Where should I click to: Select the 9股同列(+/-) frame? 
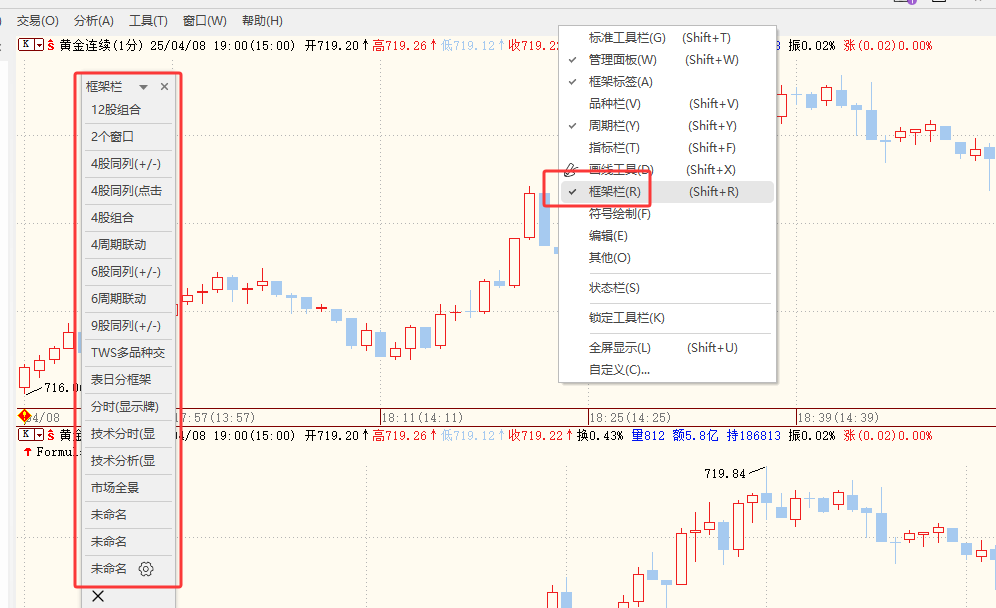tap(128, 326)
